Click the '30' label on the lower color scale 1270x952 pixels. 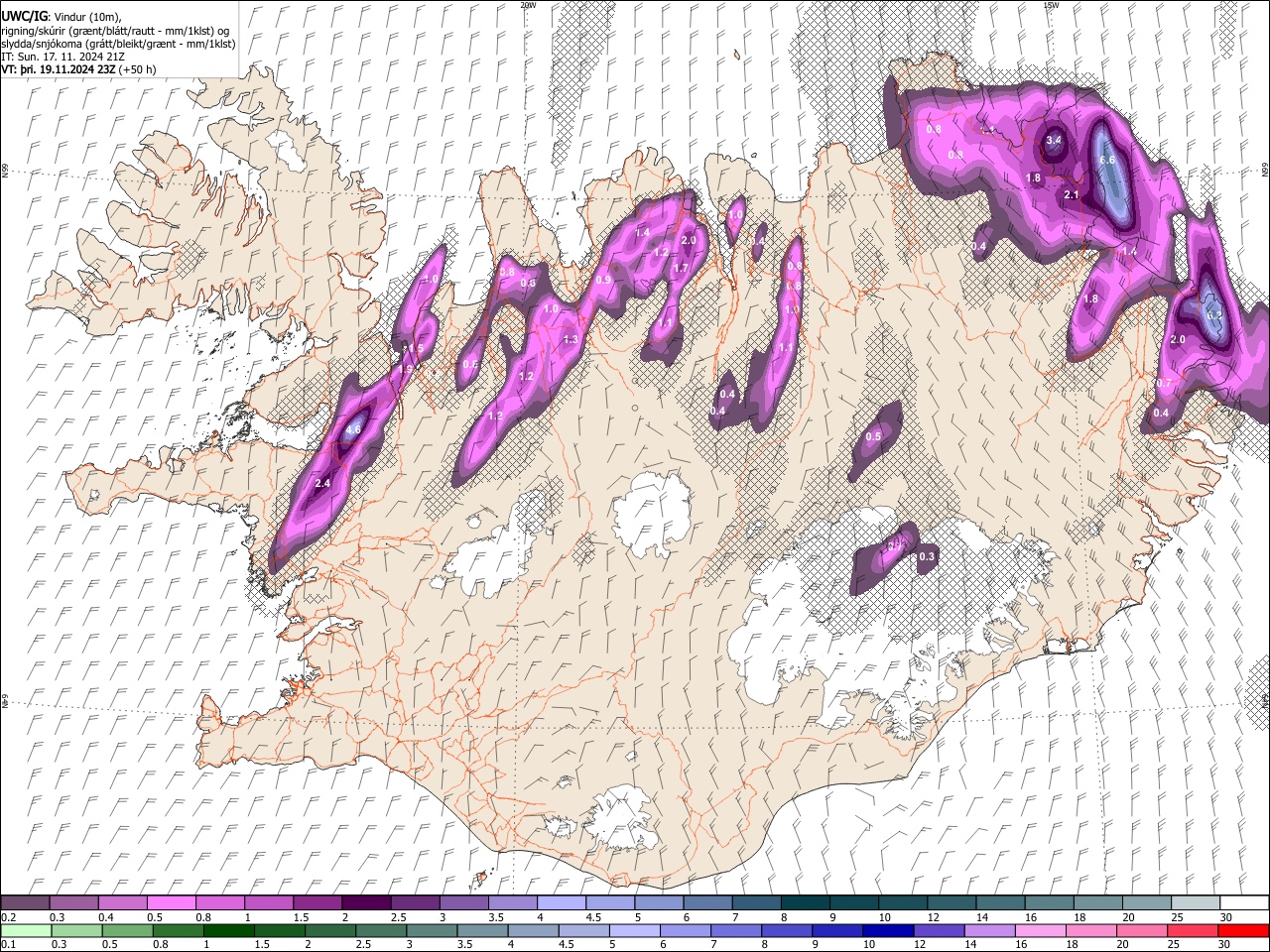[1222, 945]
